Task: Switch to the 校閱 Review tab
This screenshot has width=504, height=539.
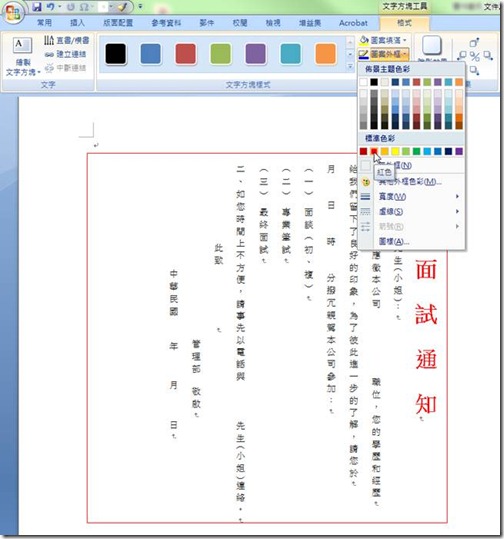Action: pyautogui.click(x=240, y=23)
